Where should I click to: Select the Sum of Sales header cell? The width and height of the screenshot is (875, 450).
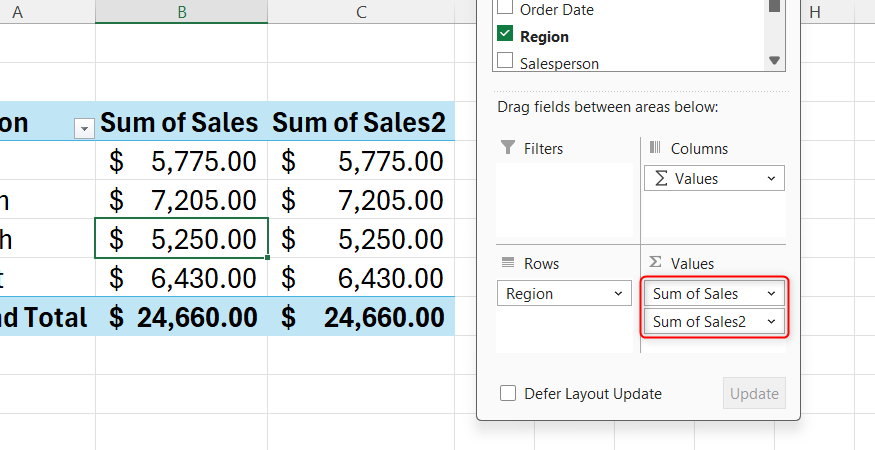[x=181, y=121]
